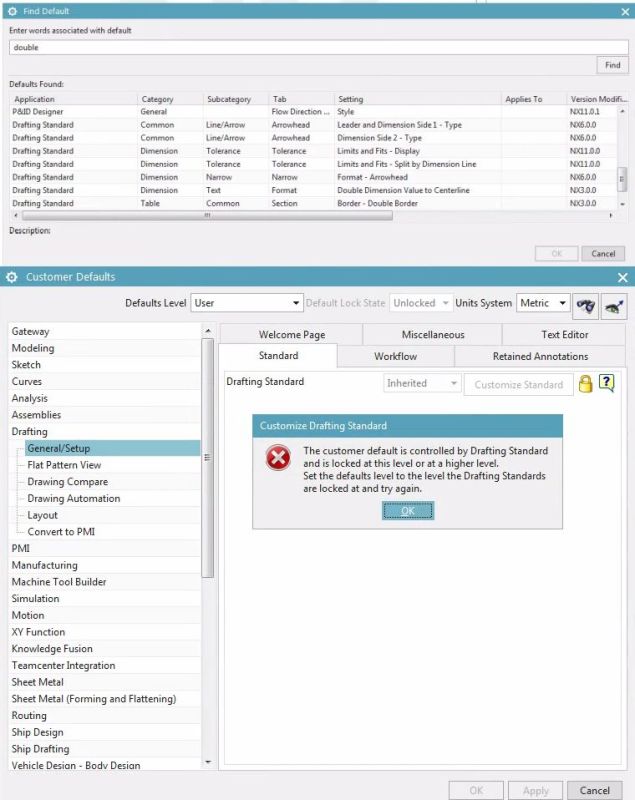635x800 pixels.
Task: Click Apply in Customer Defaults
Action: click(x=536, y=790)
